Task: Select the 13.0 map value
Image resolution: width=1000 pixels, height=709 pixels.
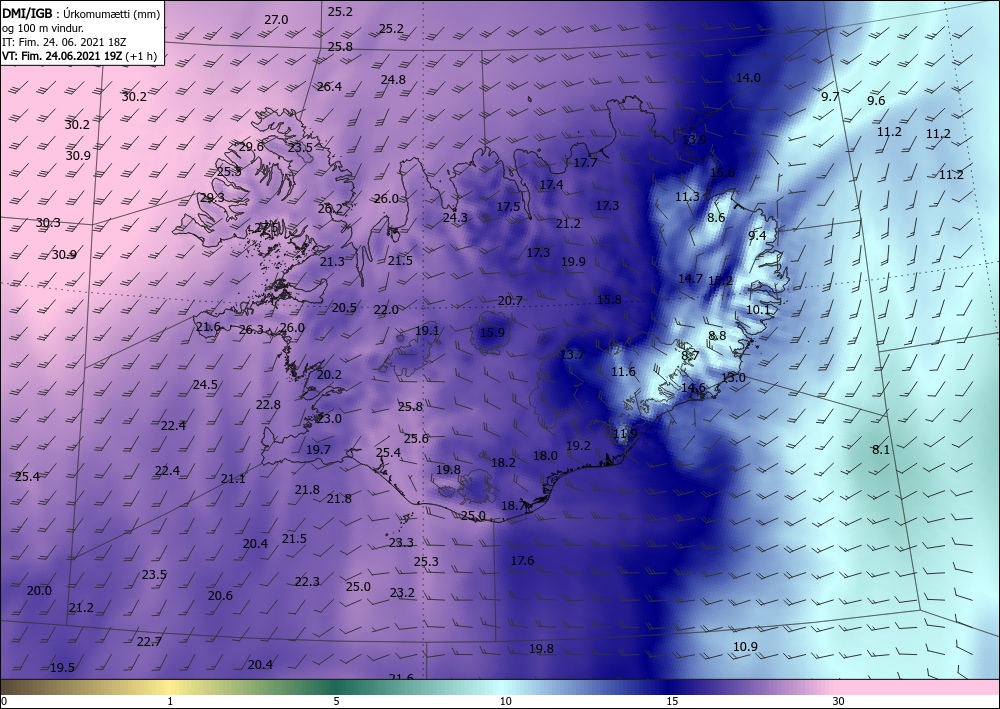Action: pyautogui.click(x=733, y=377)
